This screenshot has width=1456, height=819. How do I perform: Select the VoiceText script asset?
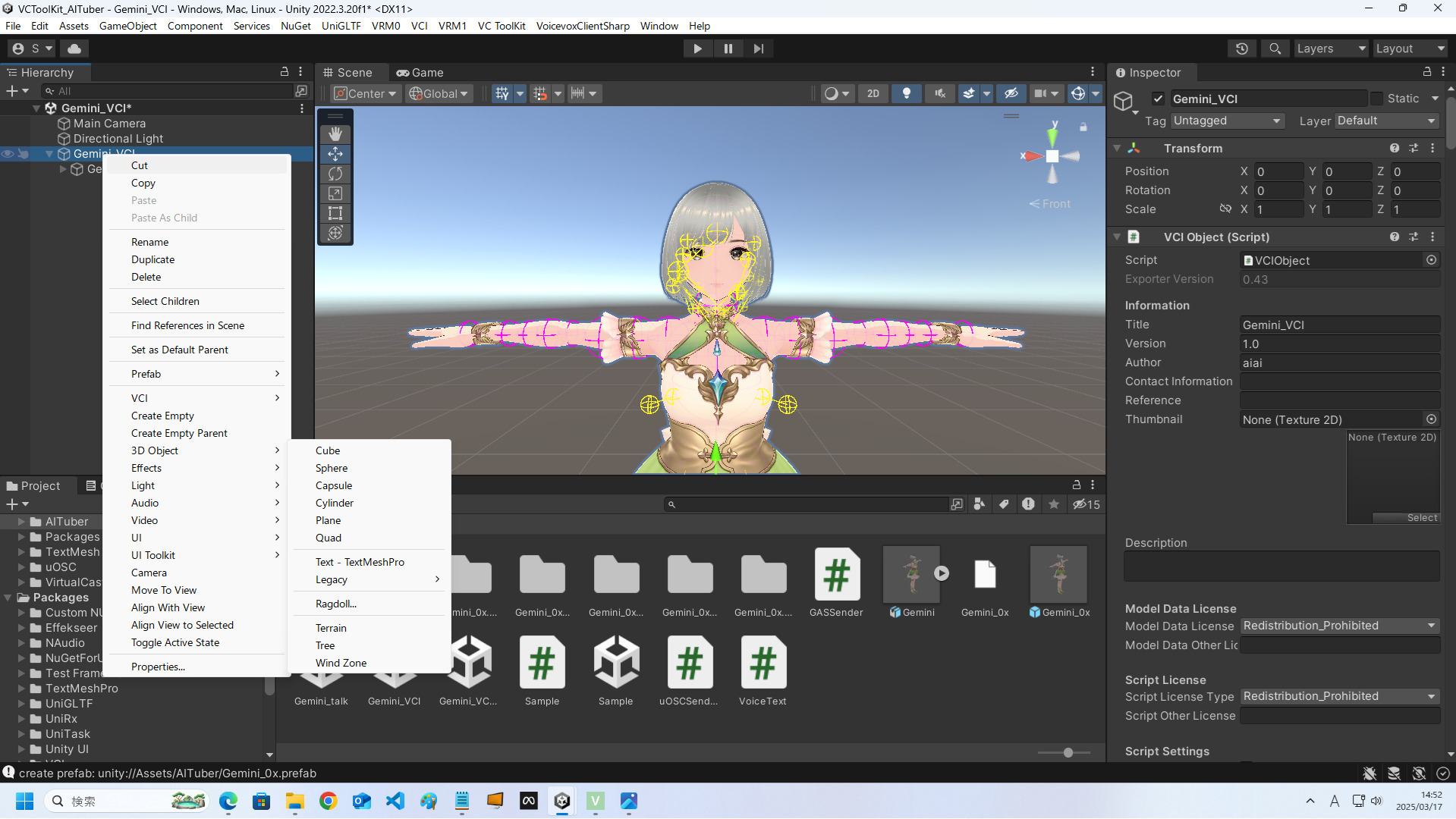click(763, 671)
